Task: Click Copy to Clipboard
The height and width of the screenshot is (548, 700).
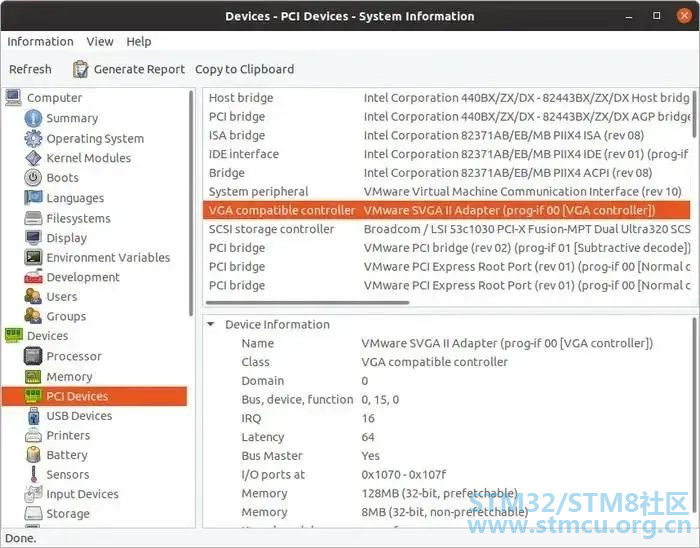Action: coord(245,69)
